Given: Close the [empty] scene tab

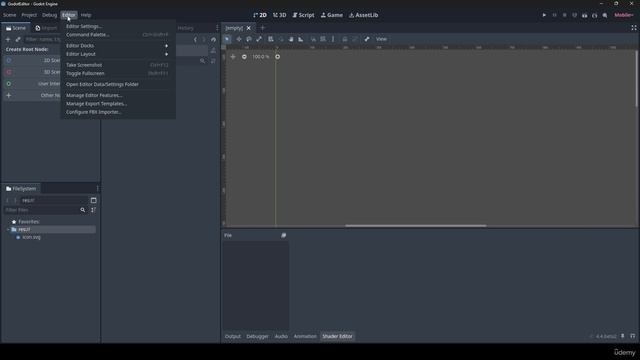Looking at the screenshot, I should [249, 28].
